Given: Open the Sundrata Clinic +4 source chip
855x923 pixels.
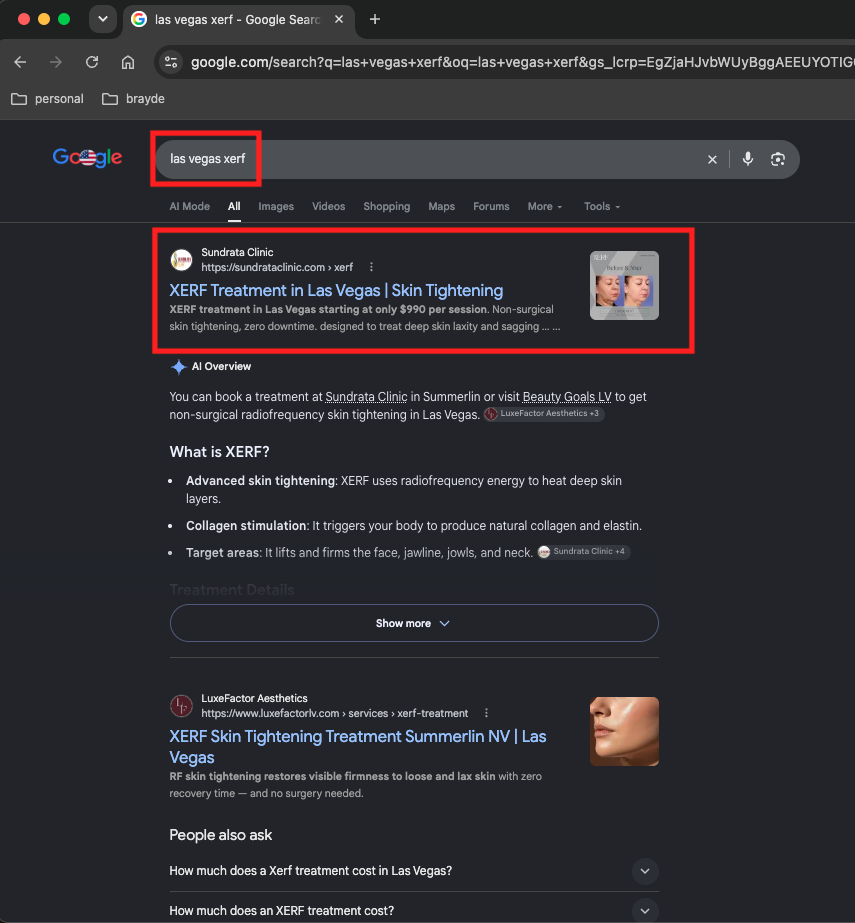Looking at the screenshot, I should (x=584, y=552).
